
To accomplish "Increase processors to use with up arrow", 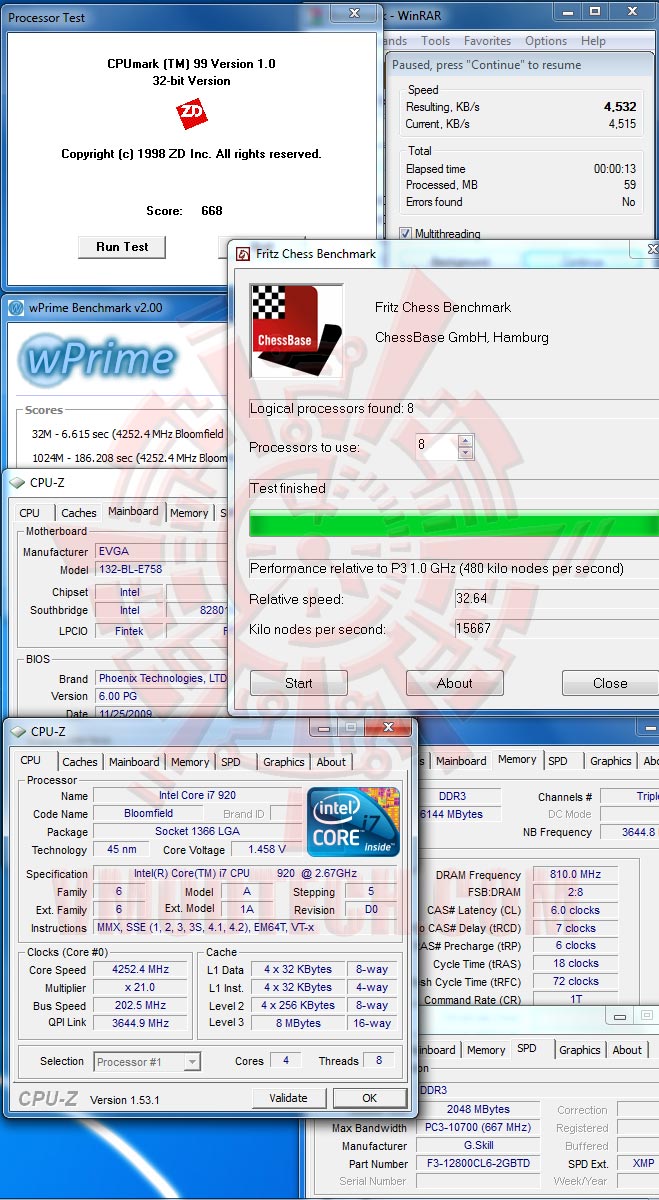I will (x=465, y=440).
